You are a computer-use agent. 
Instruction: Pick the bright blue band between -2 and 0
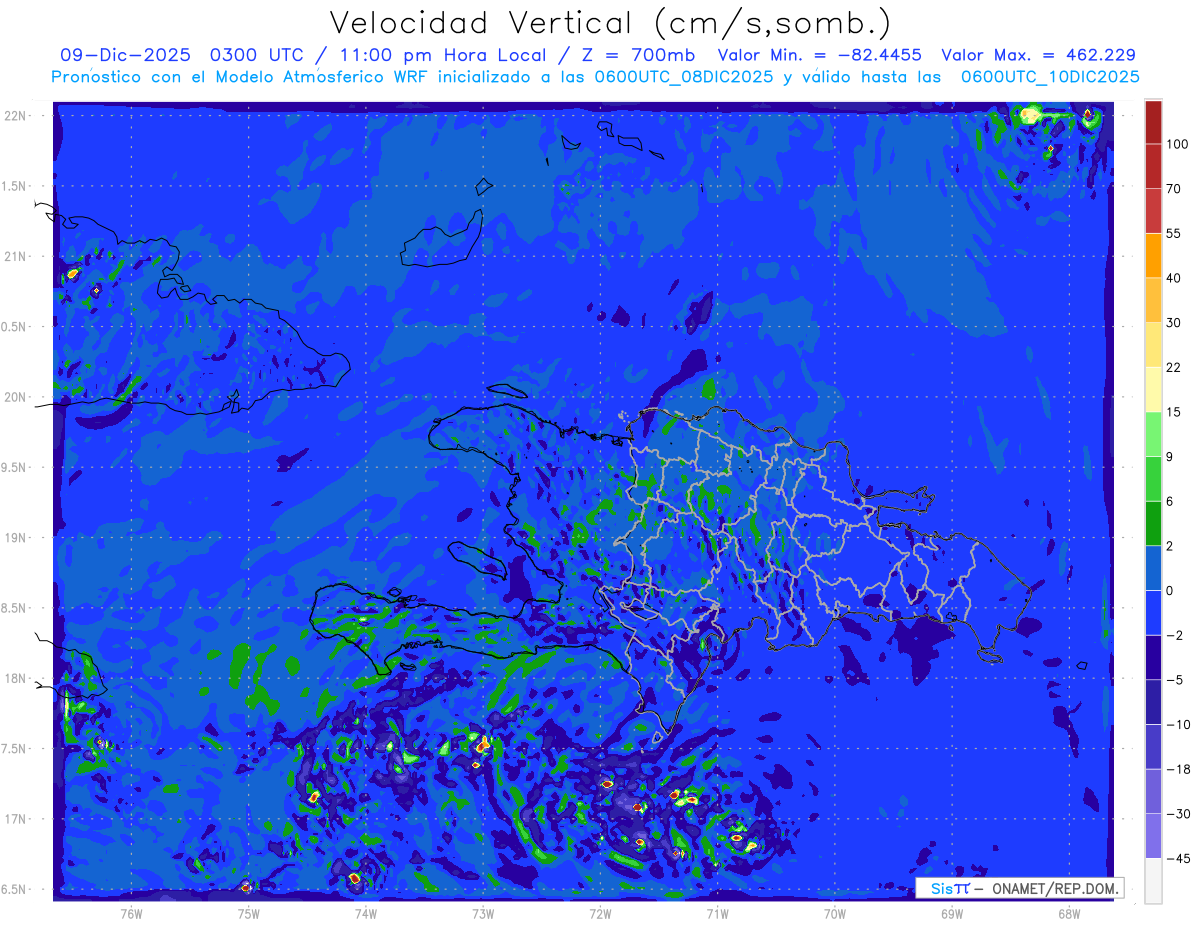[x=1153, y=613]
